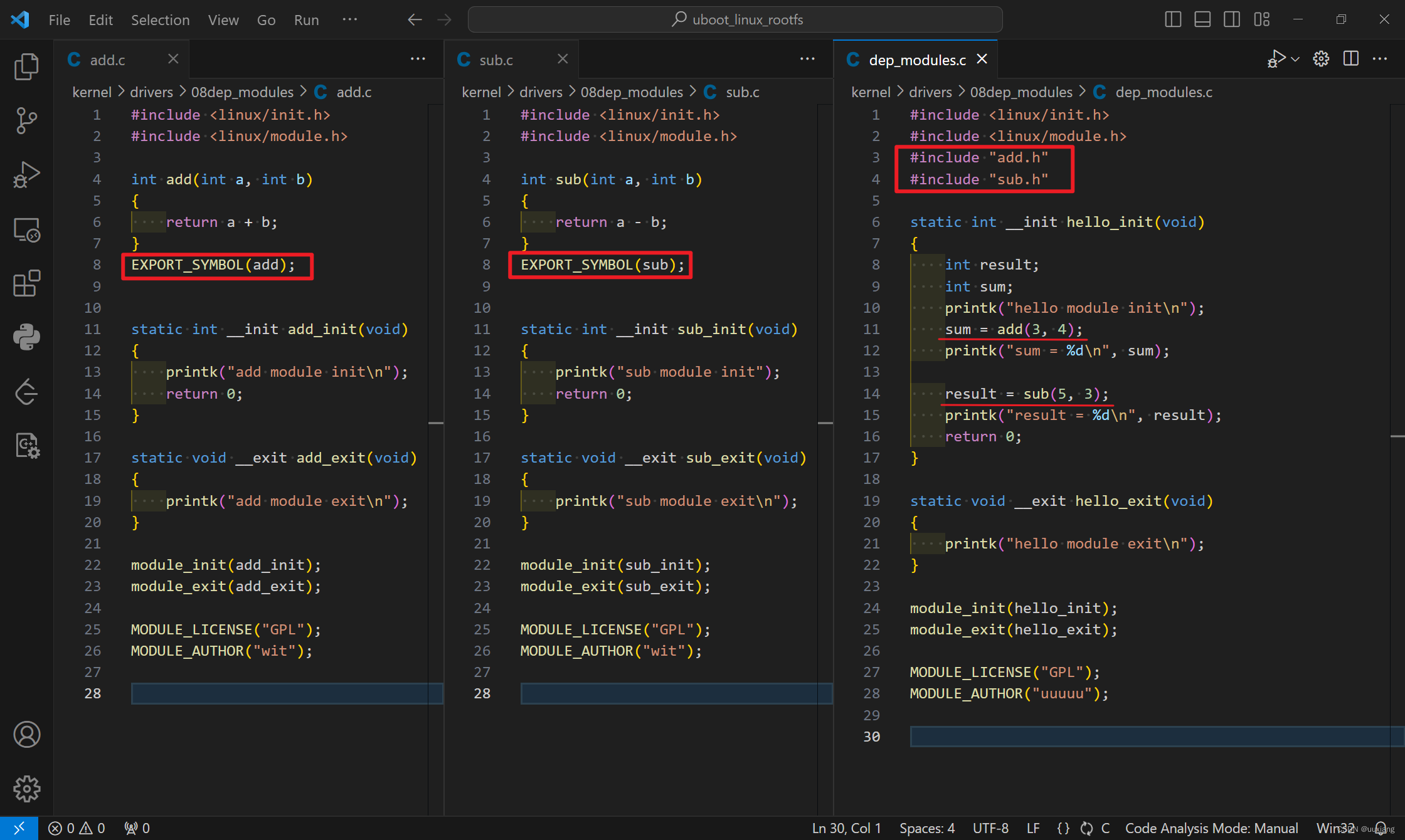The height and width of the screenshot is (840, 1405).
Task: Expand the hidden menu bar items ellipsis
Action: point(349,19)
